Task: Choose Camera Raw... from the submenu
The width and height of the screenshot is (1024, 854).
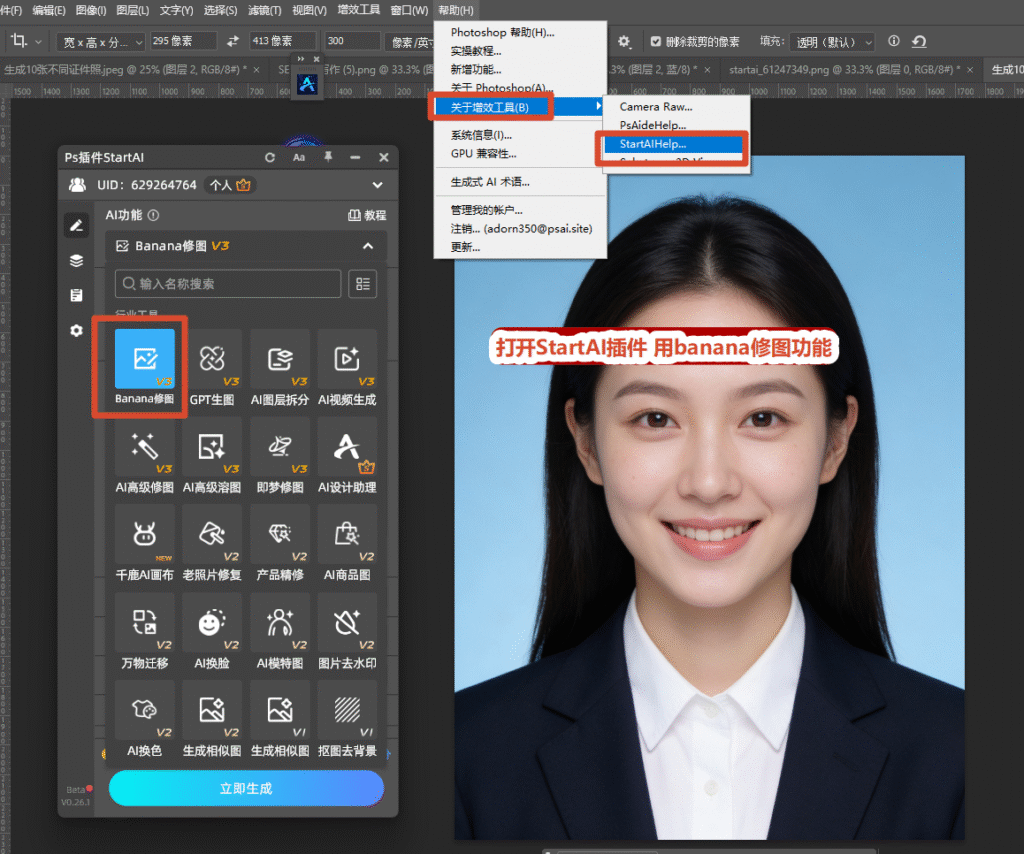Action: click(656, 106)
